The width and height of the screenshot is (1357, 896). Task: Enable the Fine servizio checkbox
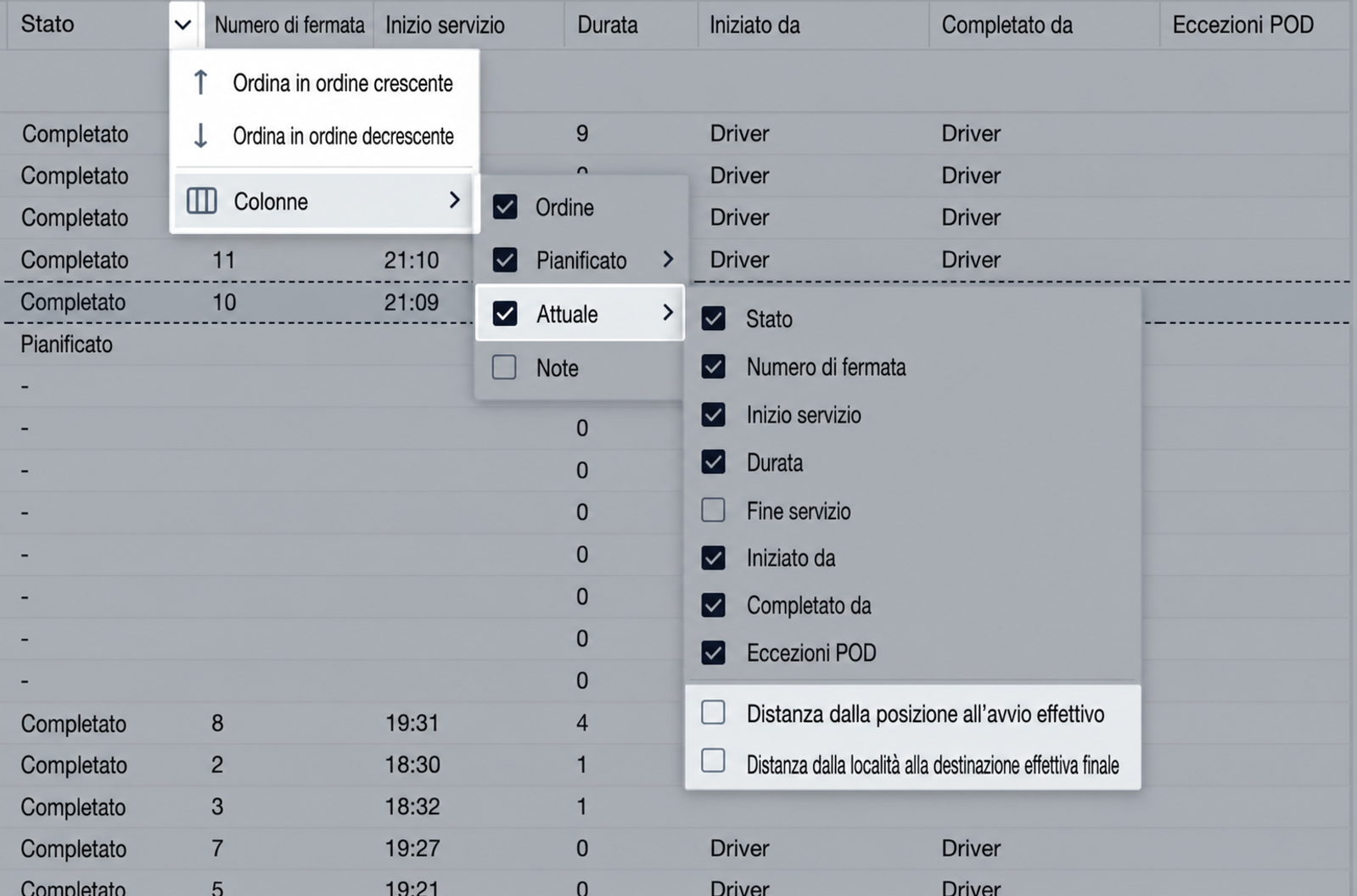point(713,510)
